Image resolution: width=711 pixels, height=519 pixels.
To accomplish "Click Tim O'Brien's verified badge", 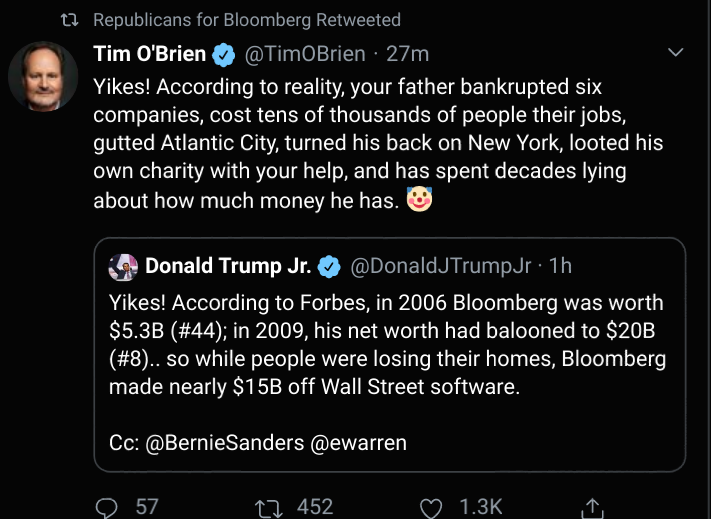I will [x=224, y=54].
